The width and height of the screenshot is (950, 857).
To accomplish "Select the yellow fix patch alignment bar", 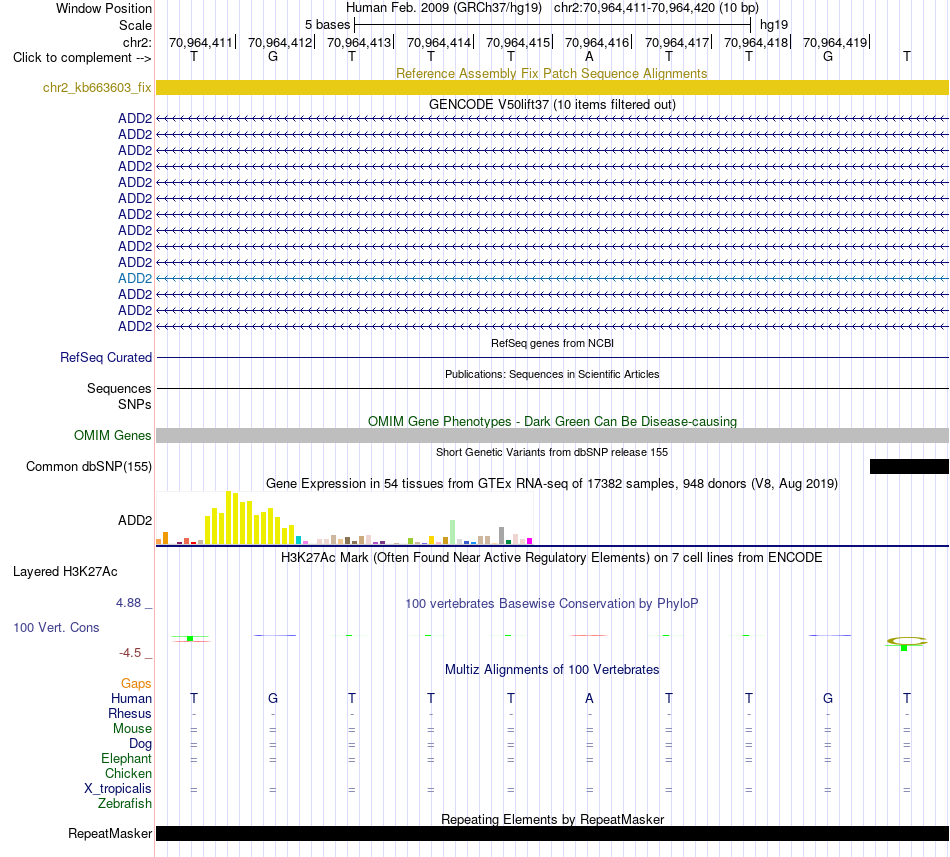I will point(552,88).
